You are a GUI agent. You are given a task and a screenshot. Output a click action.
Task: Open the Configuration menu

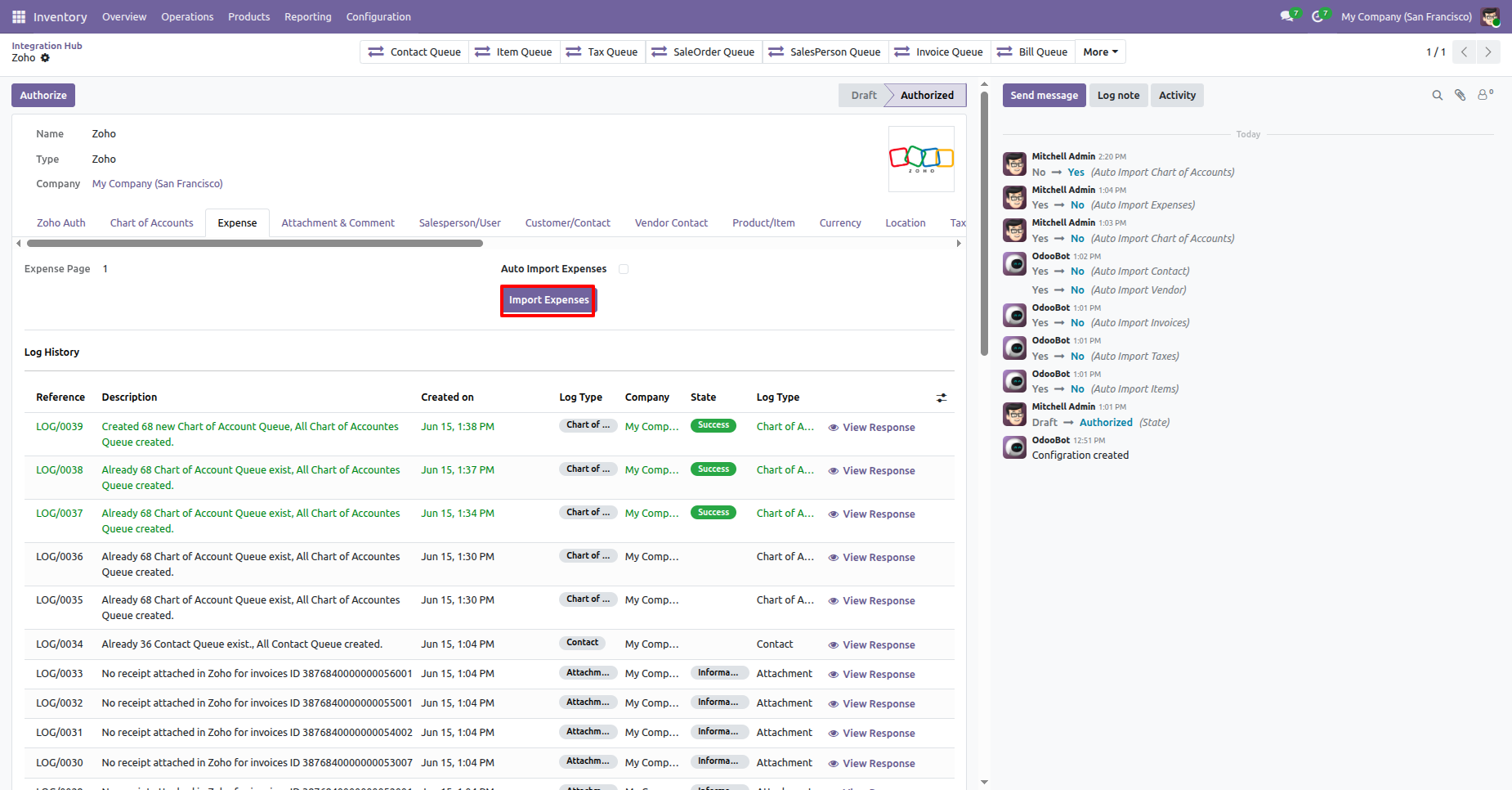[378, 16]
